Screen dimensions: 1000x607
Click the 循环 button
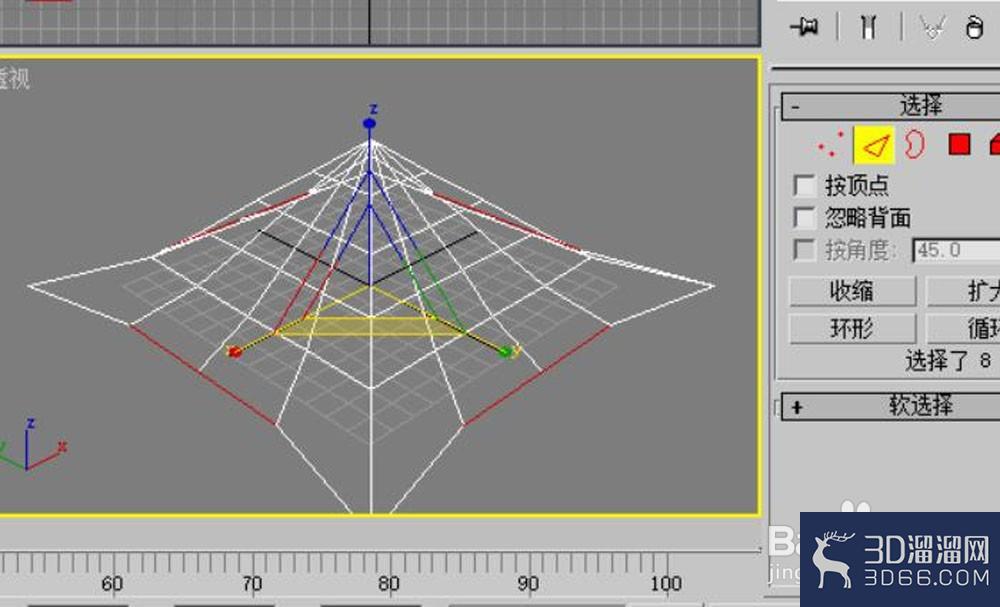(963, 329)
